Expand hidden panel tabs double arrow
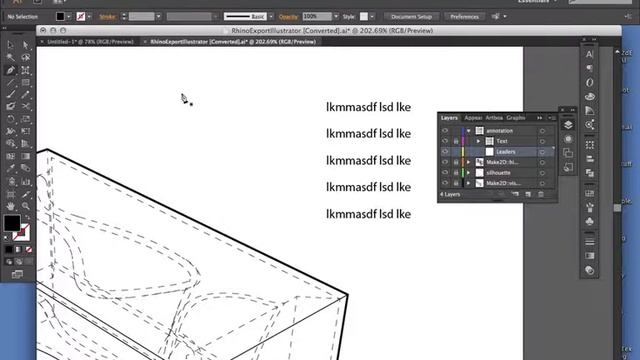 [540, 118]
